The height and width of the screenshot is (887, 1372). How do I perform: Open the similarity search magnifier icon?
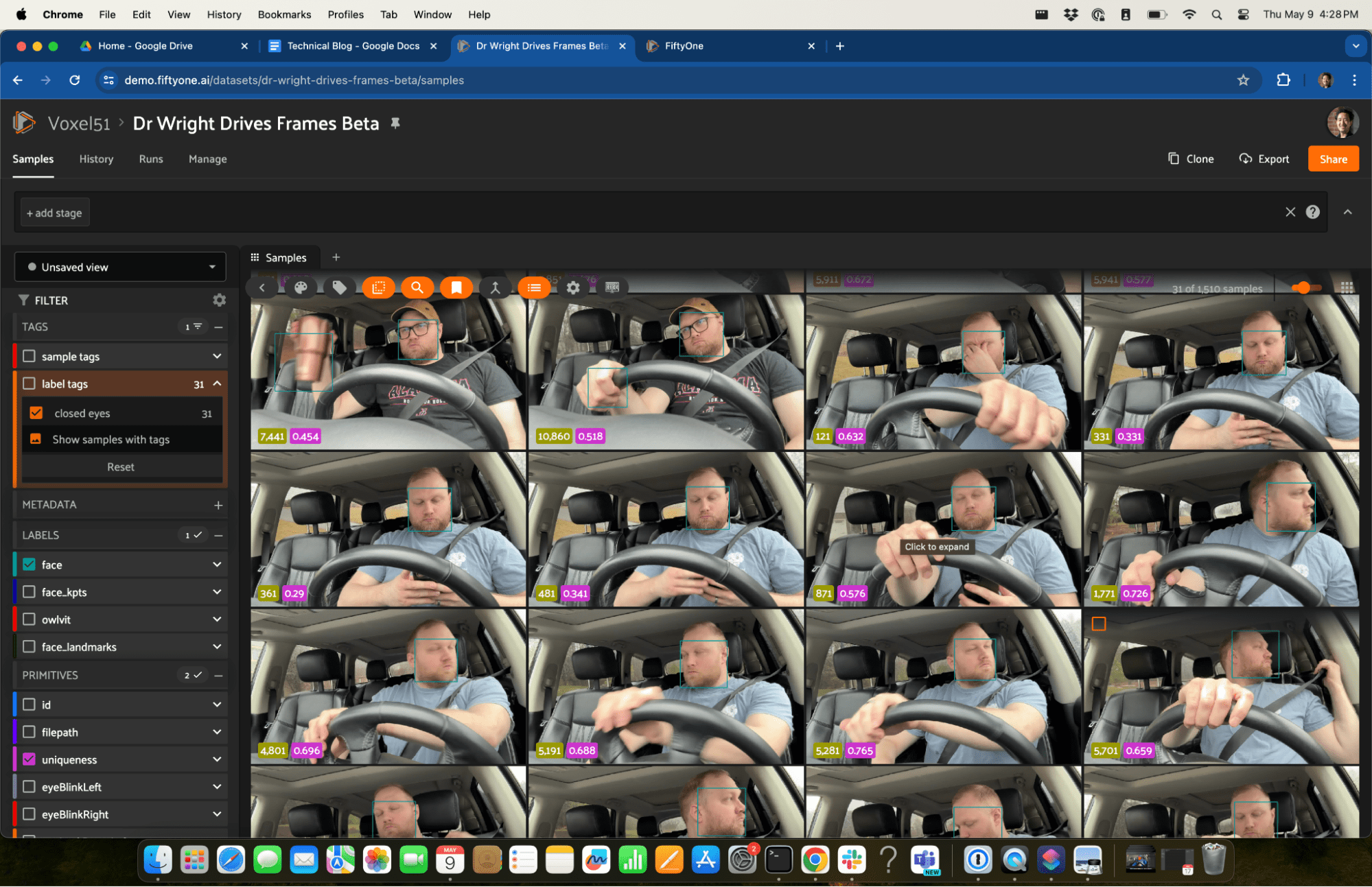point(417,287)
